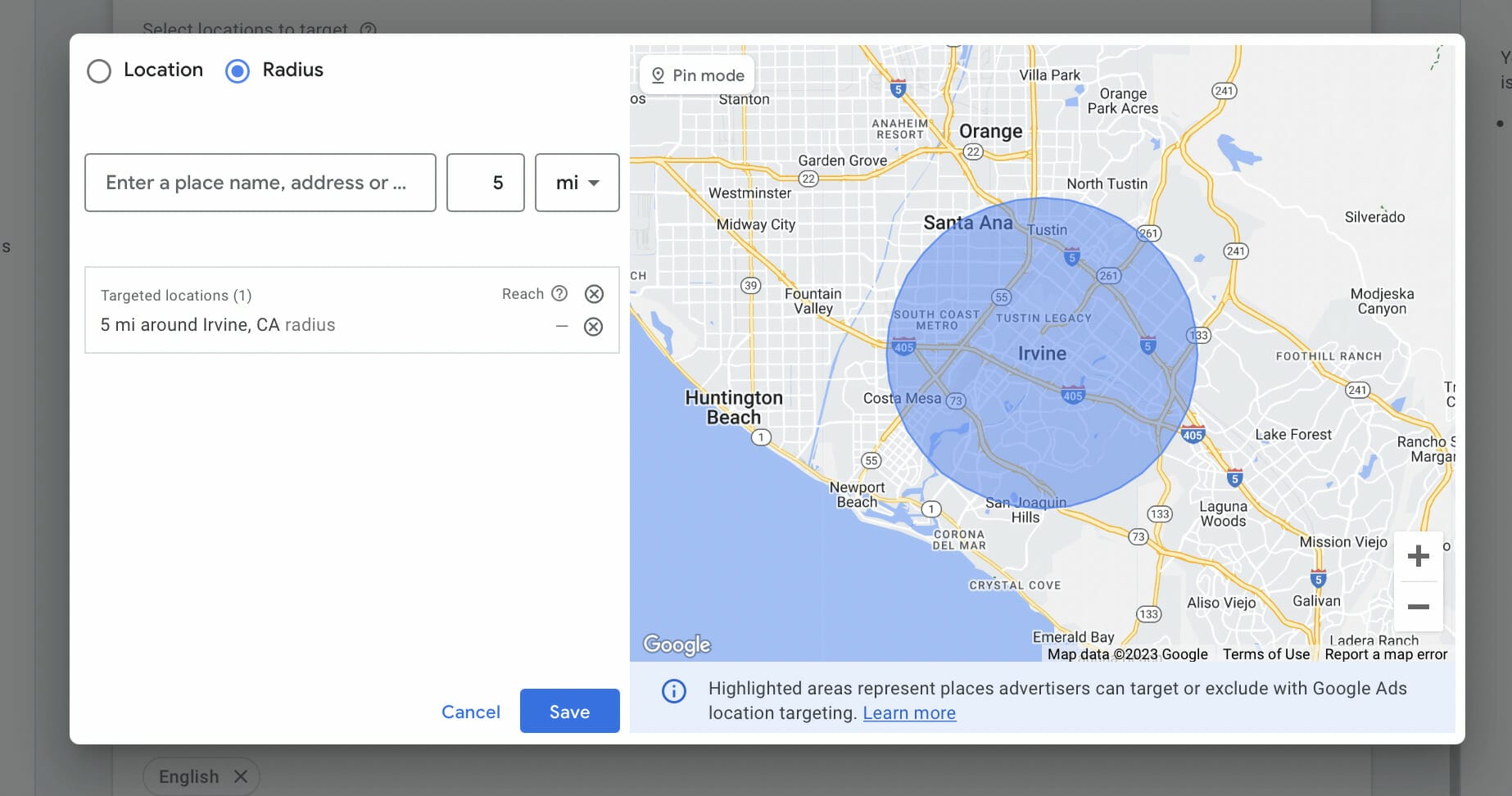Click the Save button
Screen dimensions: 1512x796
(x=569, y=711)
